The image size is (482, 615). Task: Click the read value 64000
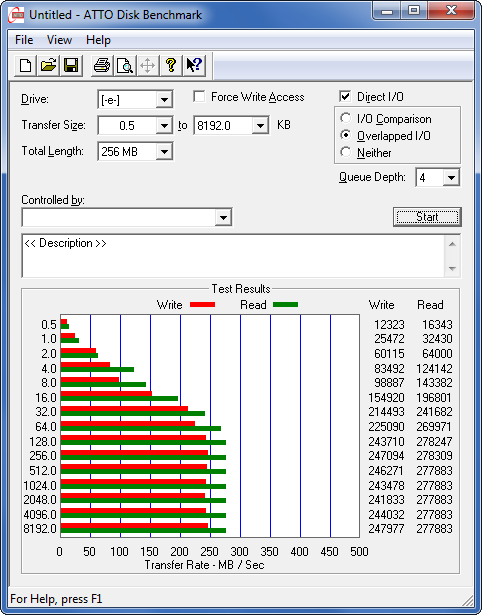pos(437,354)
